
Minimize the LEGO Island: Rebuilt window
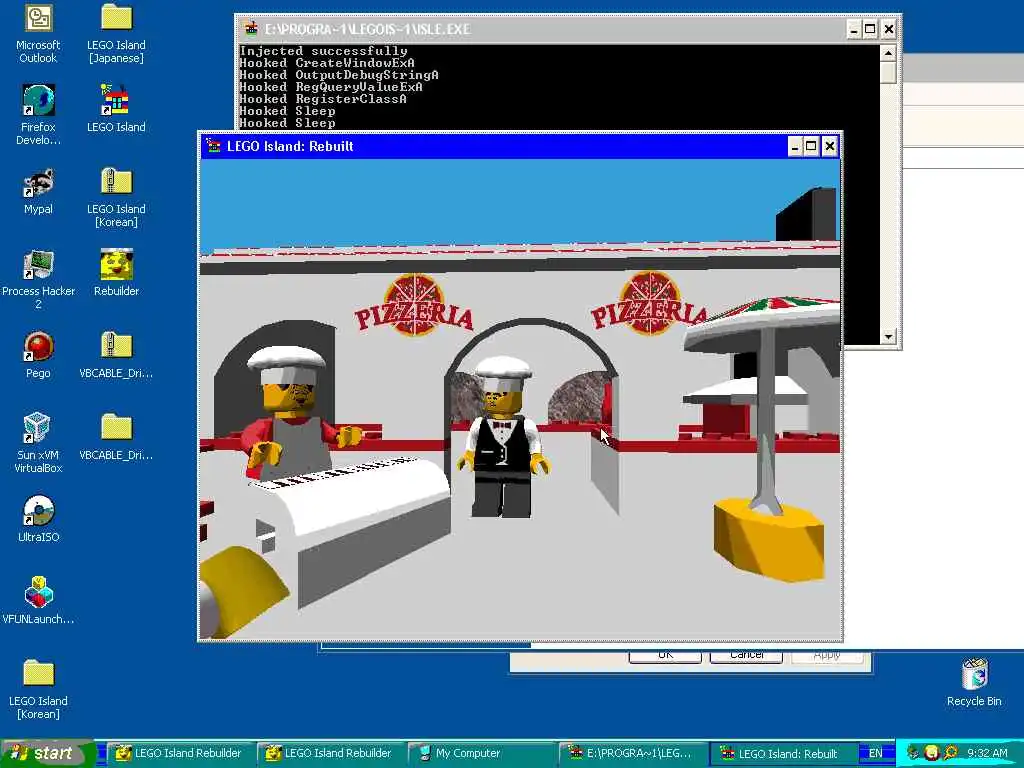click(x=794, y=146)
